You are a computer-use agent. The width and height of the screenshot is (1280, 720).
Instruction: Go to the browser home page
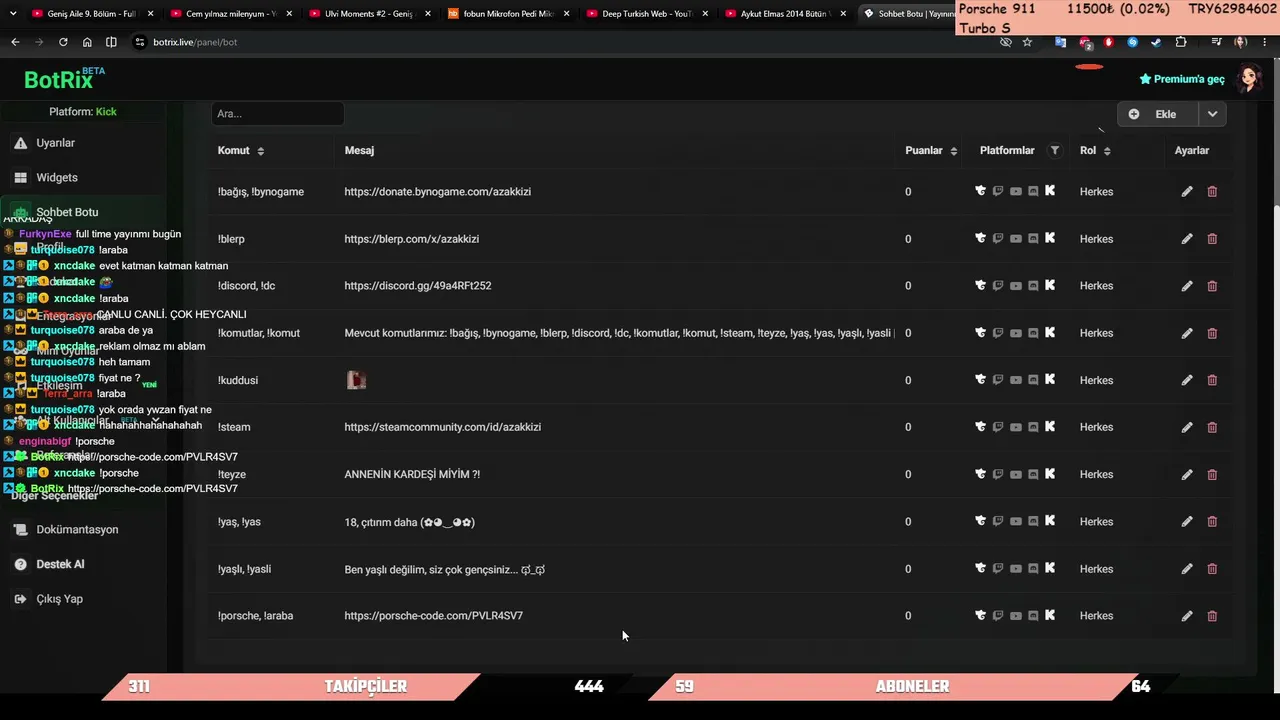tap(87, 42)
